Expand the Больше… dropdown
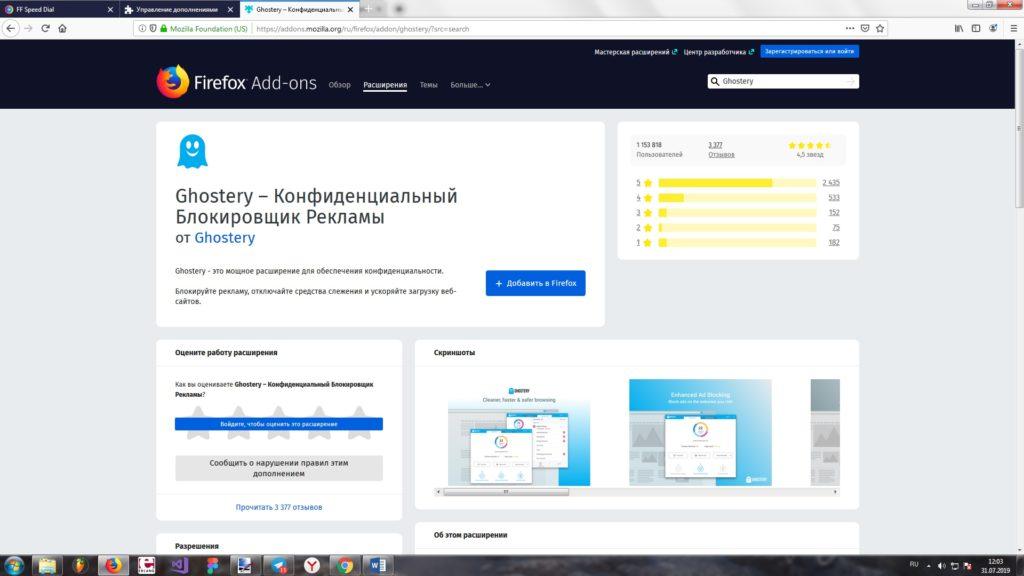The image size is (1024, 576). (x=470, y=85)
